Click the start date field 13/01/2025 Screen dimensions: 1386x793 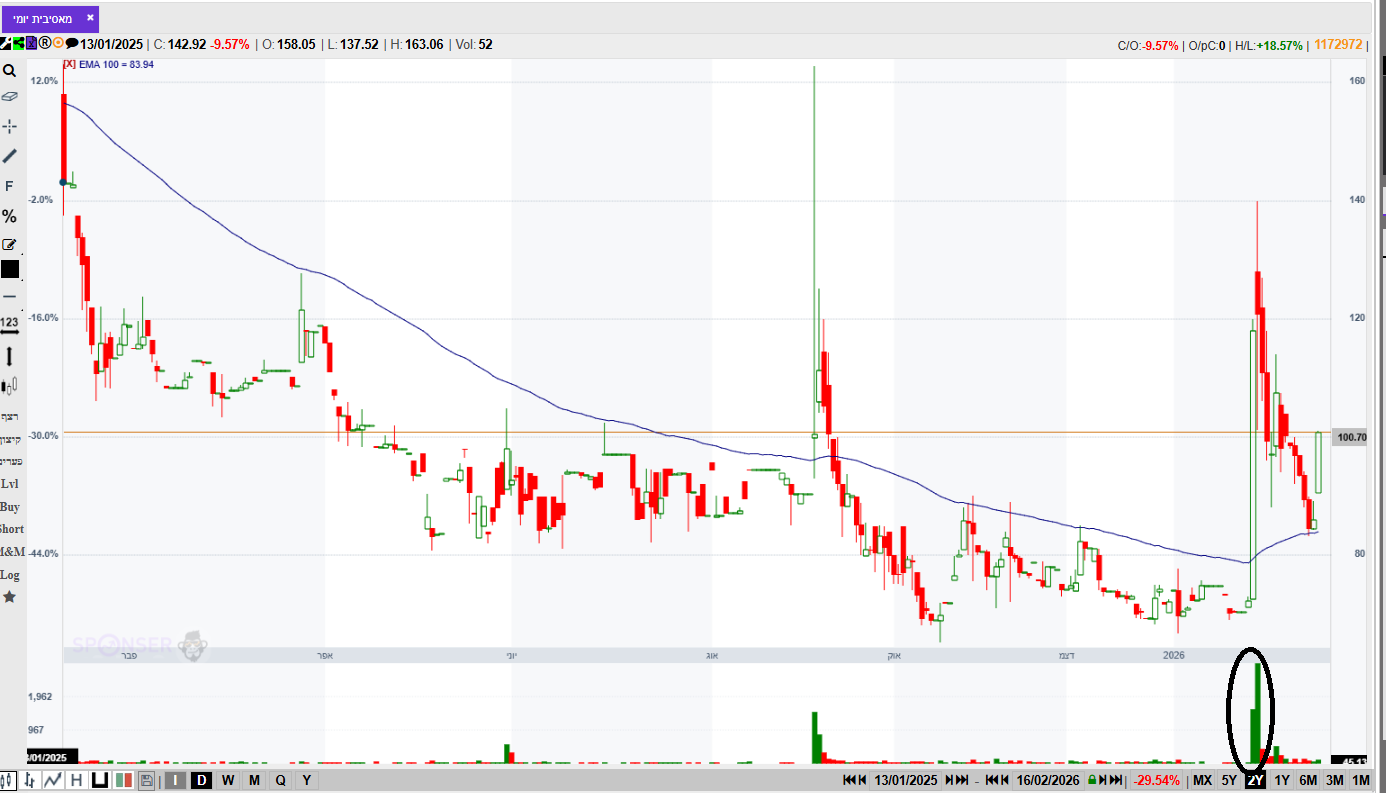pyautogui.click(x=907, y=780)
